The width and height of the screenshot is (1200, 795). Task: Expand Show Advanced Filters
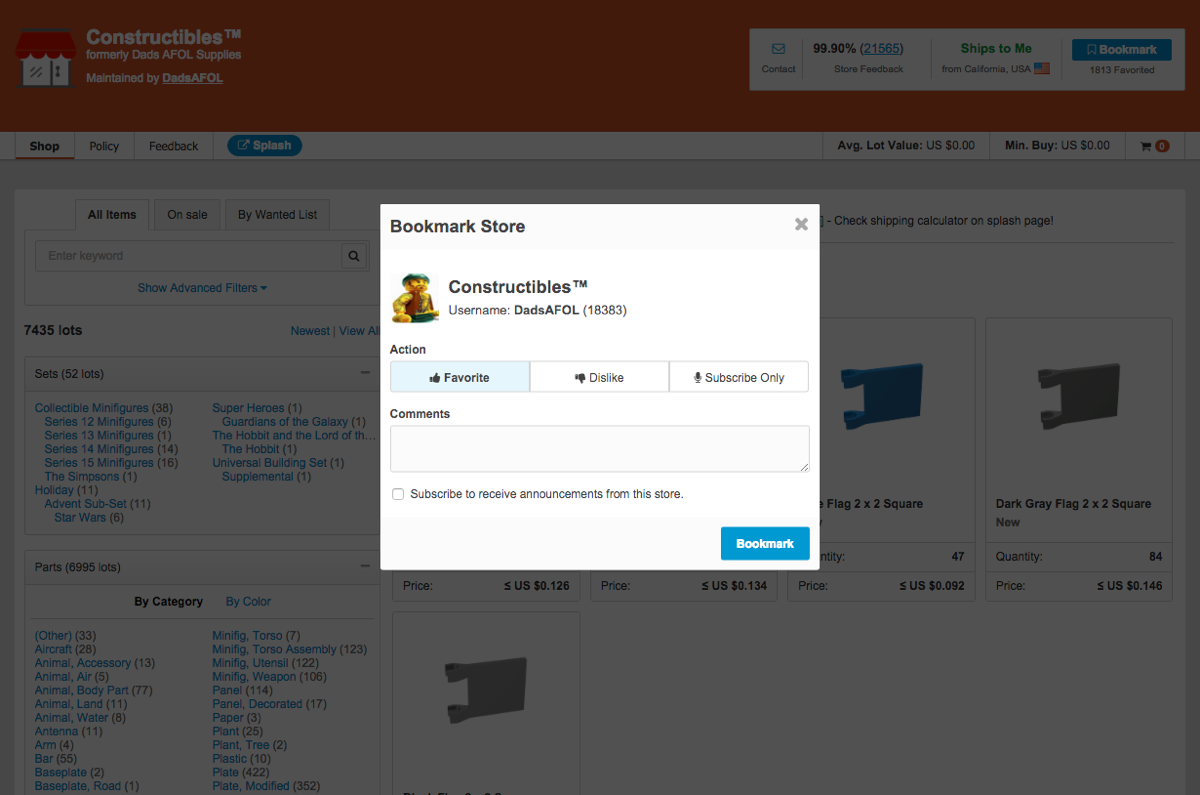(202, 288)
